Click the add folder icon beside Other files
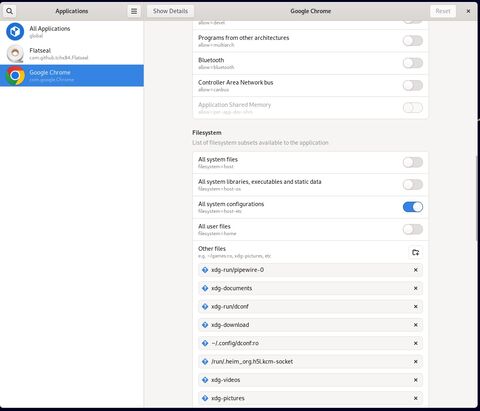 coord(415,252)
